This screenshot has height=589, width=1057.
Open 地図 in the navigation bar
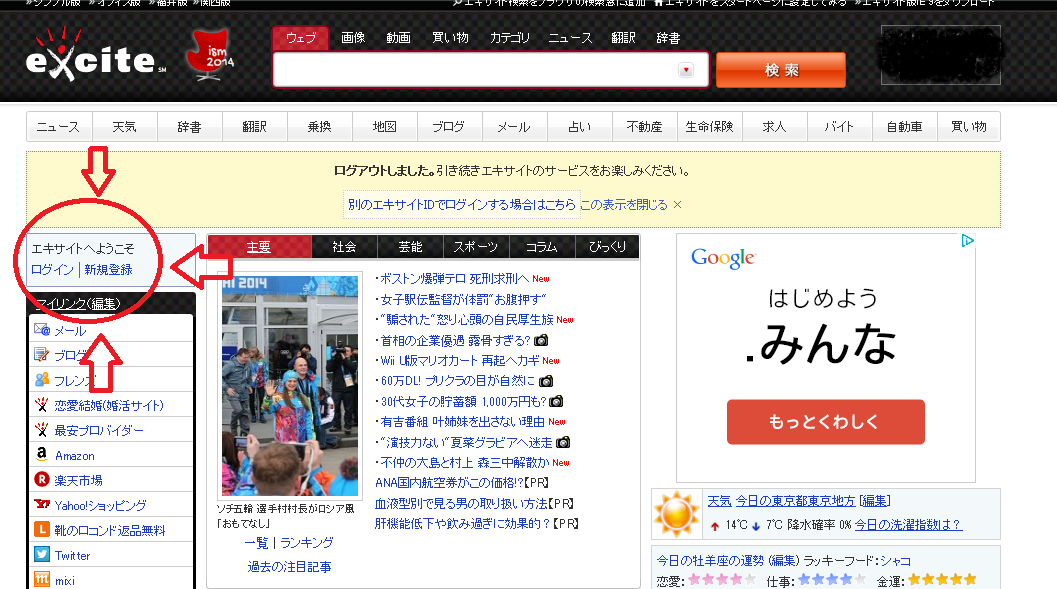point(385,127)
